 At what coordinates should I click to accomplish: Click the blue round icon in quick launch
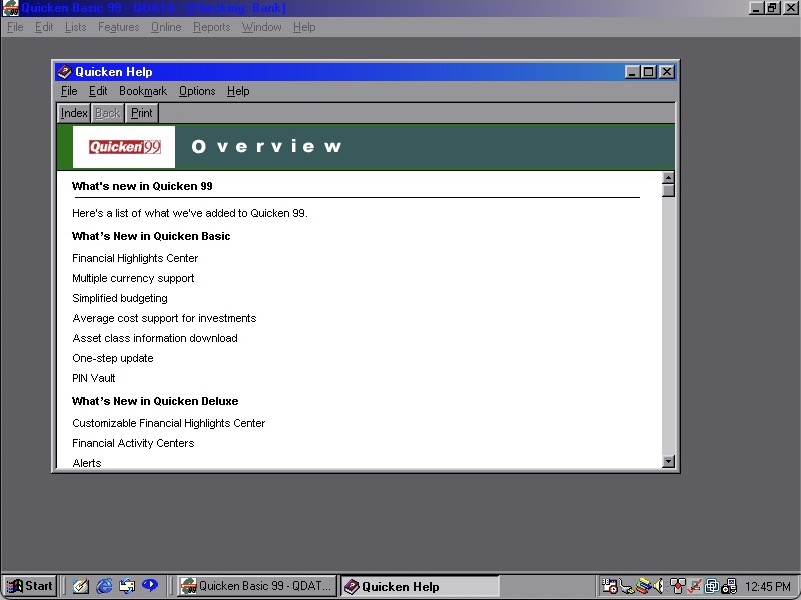point(150,586)
